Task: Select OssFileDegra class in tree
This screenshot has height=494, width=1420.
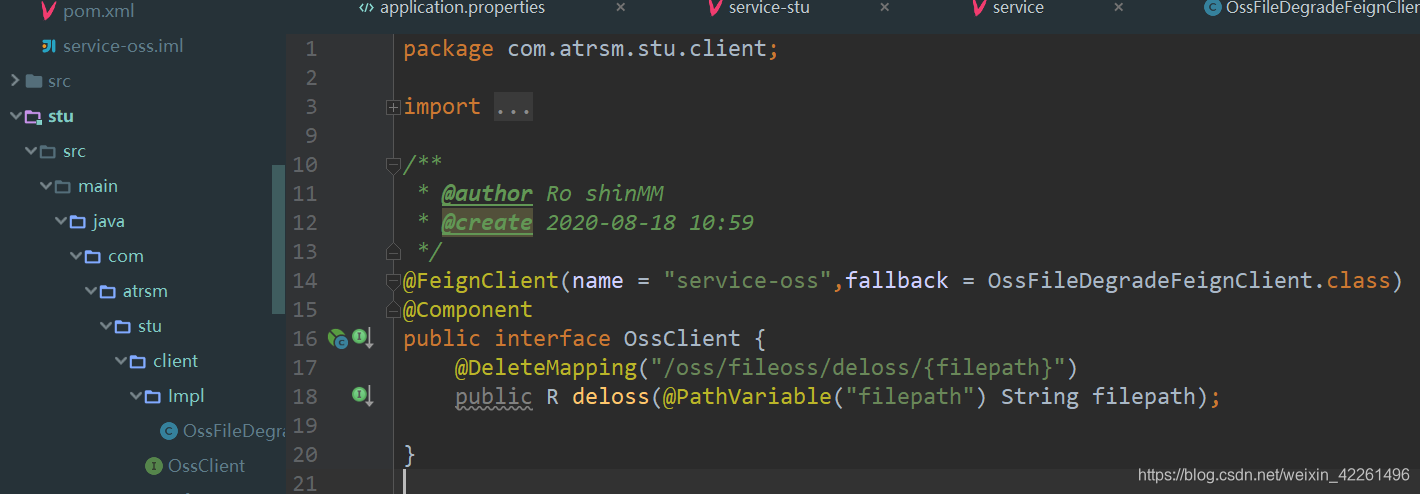Action: pos(234,431)
